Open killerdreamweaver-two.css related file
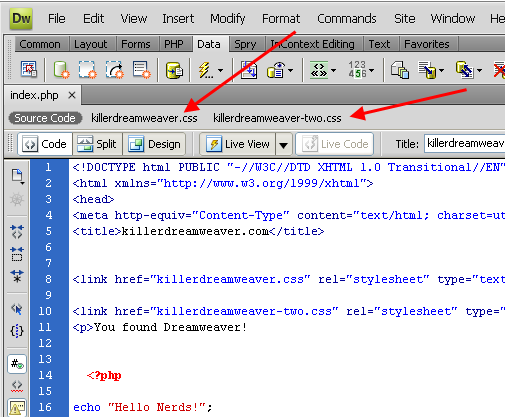 point(277,118)
